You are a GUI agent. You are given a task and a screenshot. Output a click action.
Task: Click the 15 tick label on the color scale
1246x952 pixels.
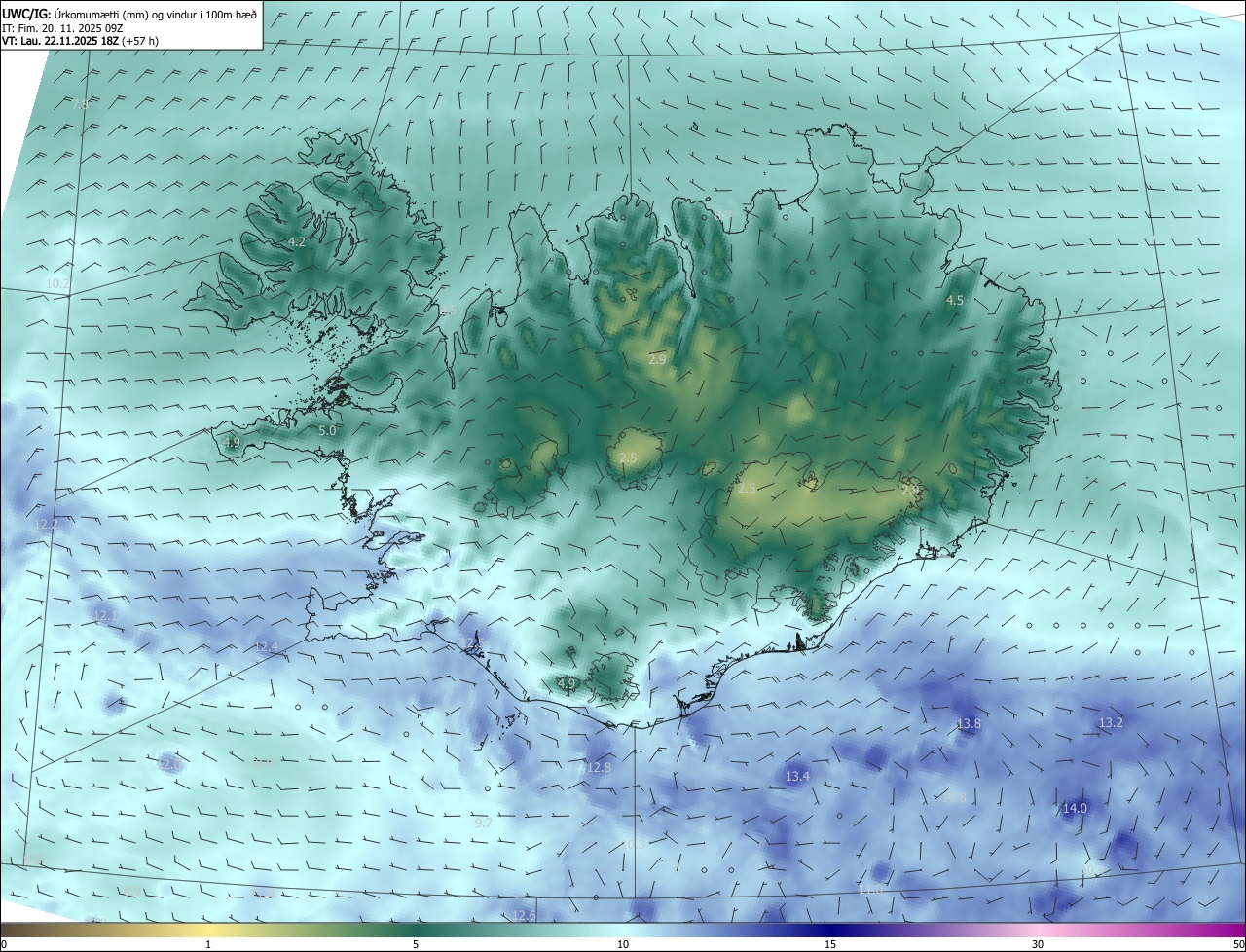[x=830, y=944]
